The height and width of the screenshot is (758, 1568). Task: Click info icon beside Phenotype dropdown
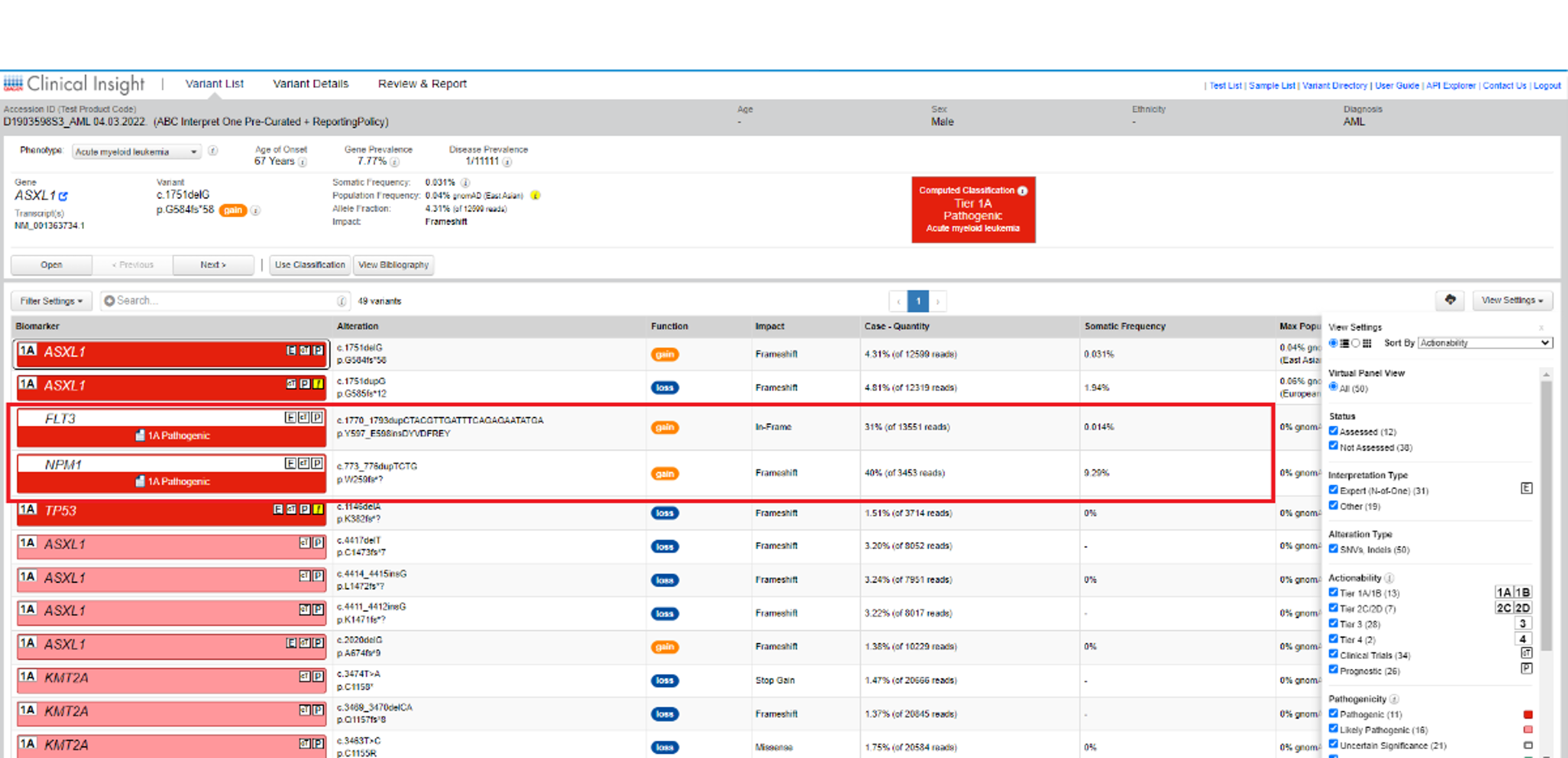click(212, 150)
